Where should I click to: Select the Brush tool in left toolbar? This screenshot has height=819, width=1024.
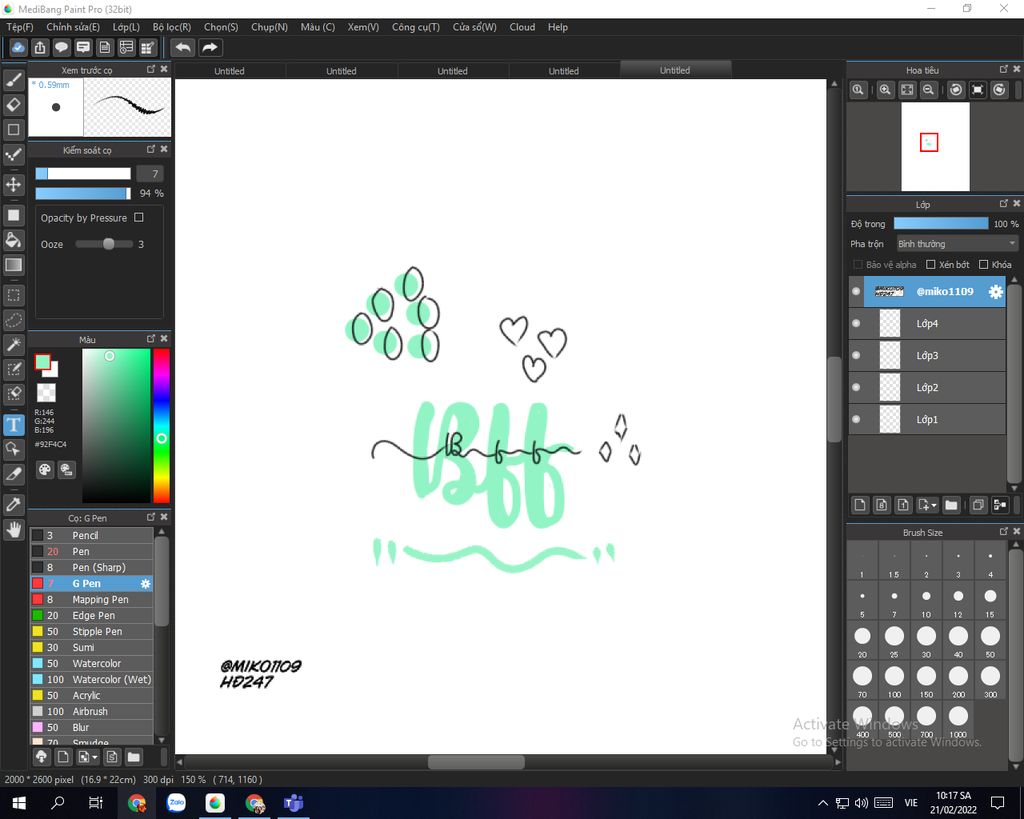[13, 80]
